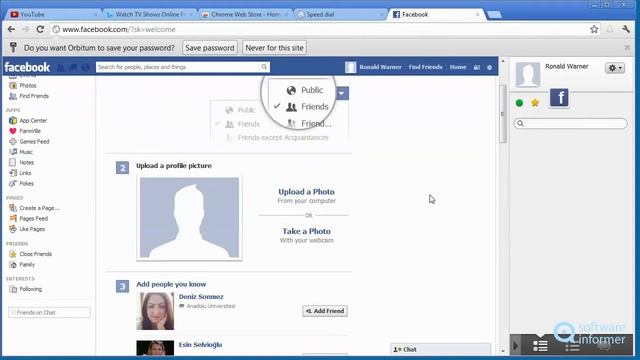Reload the page with the refresh icon
640x360 pixels.
coord(40,29)
